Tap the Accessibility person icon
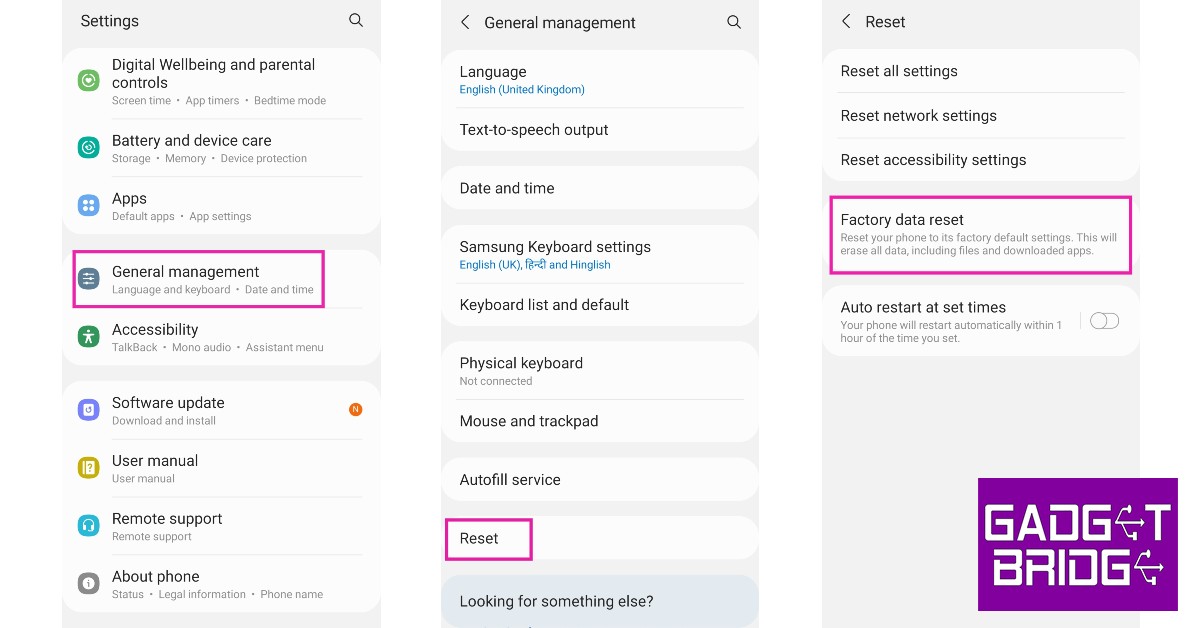The image size is (1200, 628). (x=89, y=337)
